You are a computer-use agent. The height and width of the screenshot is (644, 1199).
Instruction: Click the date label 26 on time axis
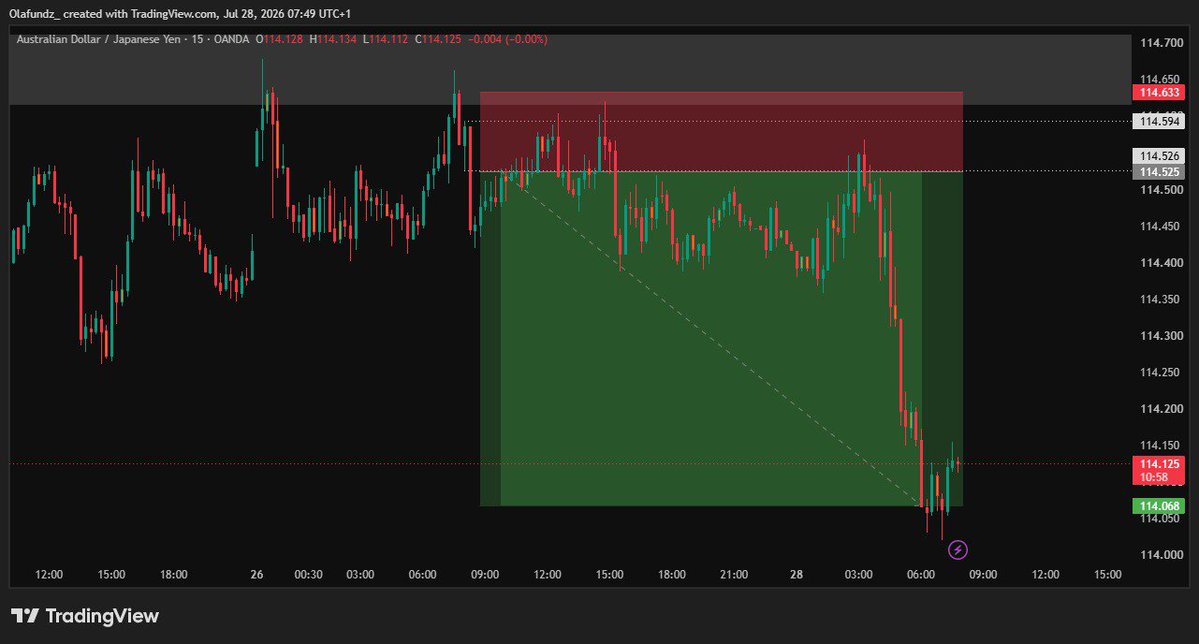pyautogui.click(x=257, y=574)
